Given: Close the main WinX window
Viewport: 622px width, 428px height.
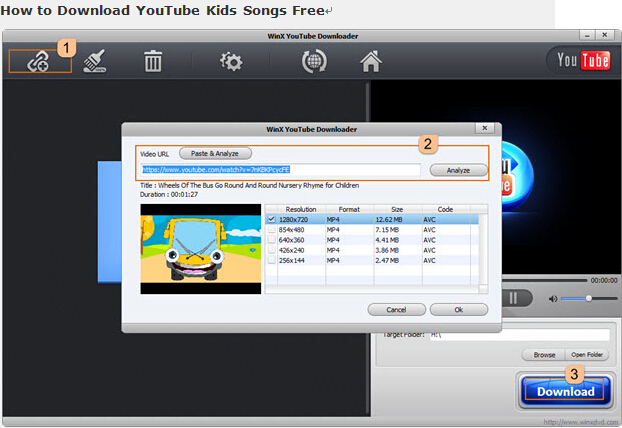Looking at the screenshot, I should point(605,35).
